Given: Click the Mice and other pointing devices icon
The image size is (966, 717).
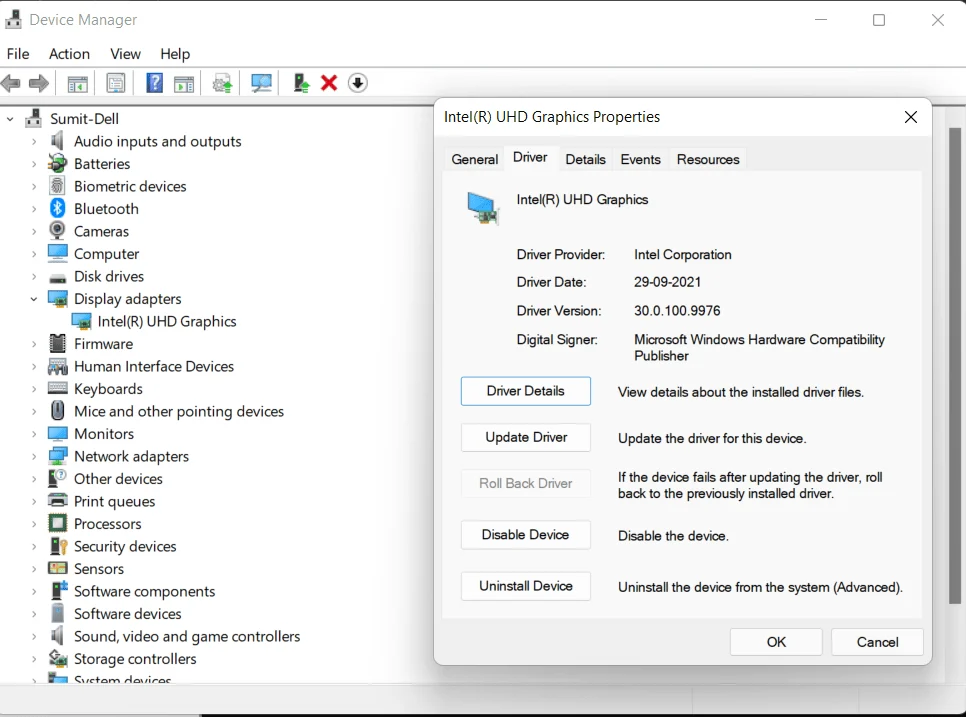Looking at the screenshot, I should point(57,410).
